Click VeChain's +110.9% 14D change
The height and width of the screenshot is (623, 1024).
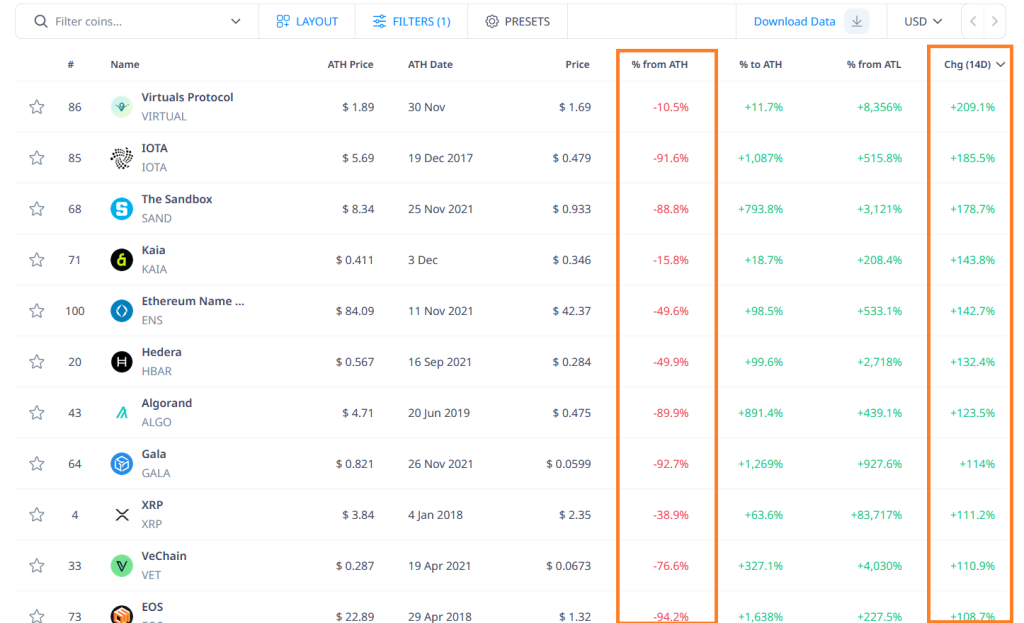pos(972,566)
